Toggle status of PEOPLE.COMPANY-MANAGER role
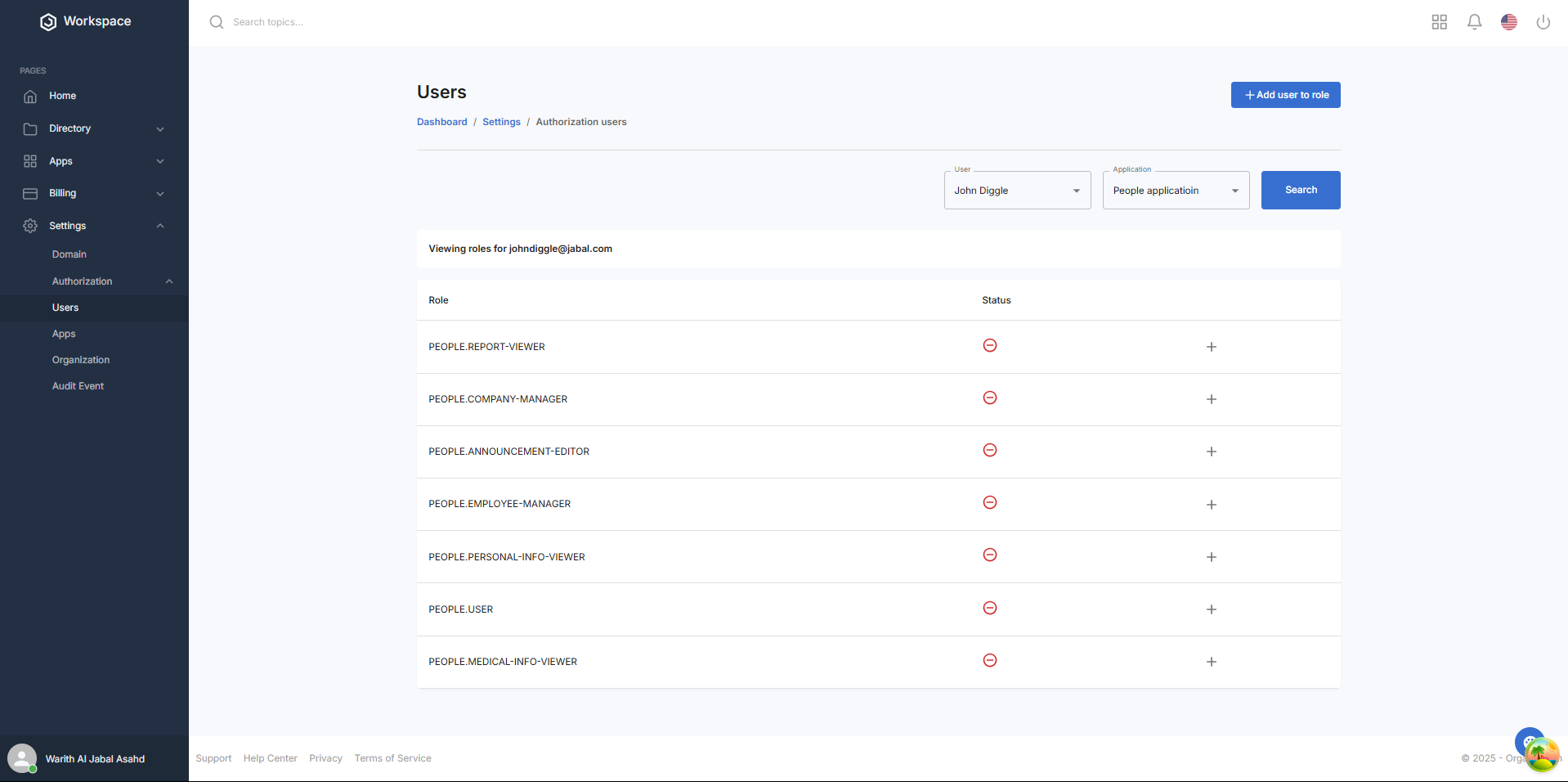Screen dimensions: 1568x782 pyautogui.click(x=989, y=398)
